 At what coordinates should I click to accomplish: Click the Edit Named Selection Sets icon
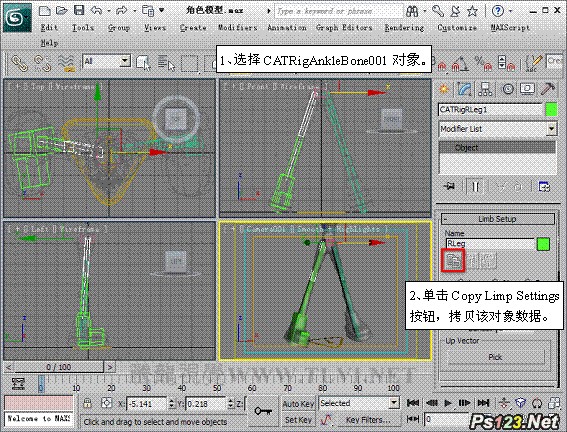click(534, 63)
